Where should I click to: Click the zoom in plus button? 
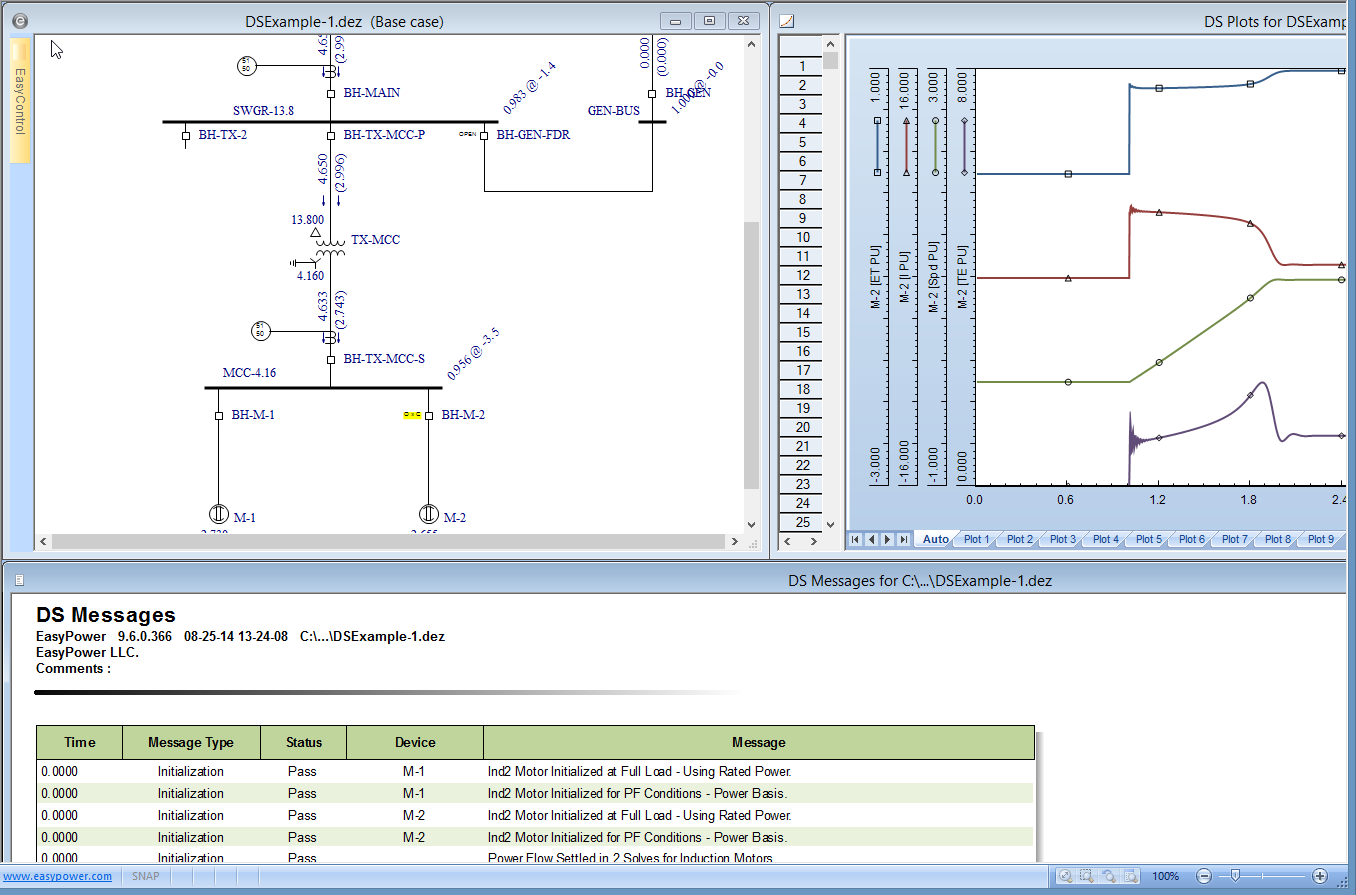pos(1320,876)
